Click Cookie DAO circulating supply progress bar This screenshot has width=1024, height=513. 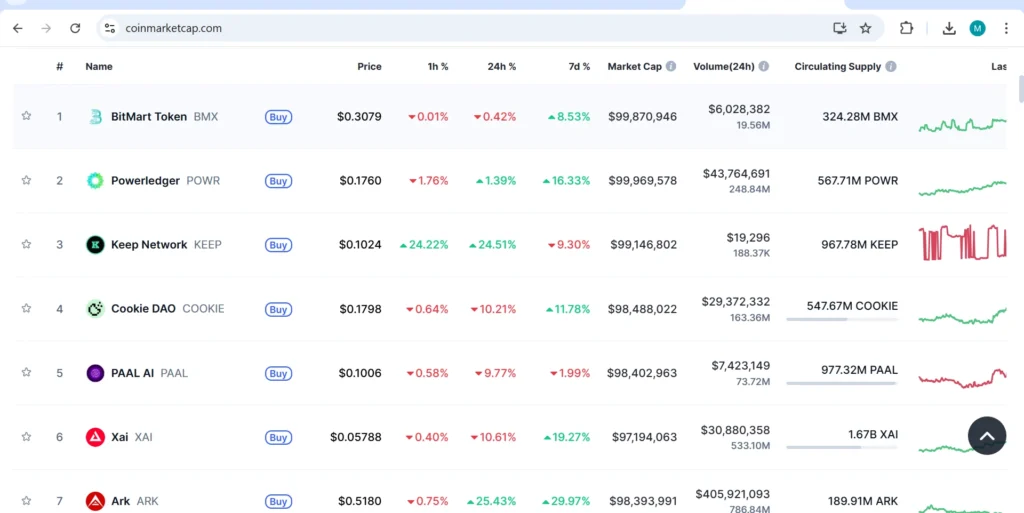point(842,319)
